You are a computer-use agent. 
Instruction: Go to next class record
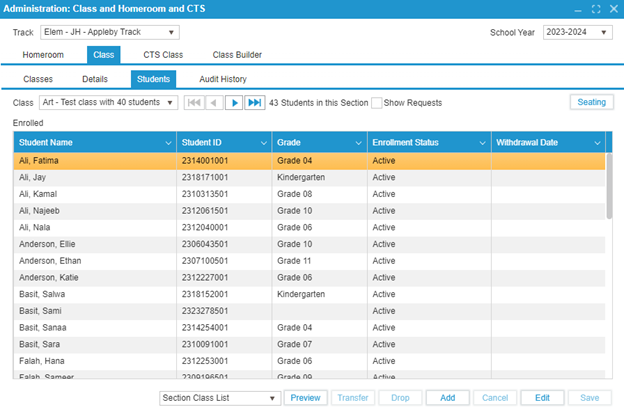(234, 102)
